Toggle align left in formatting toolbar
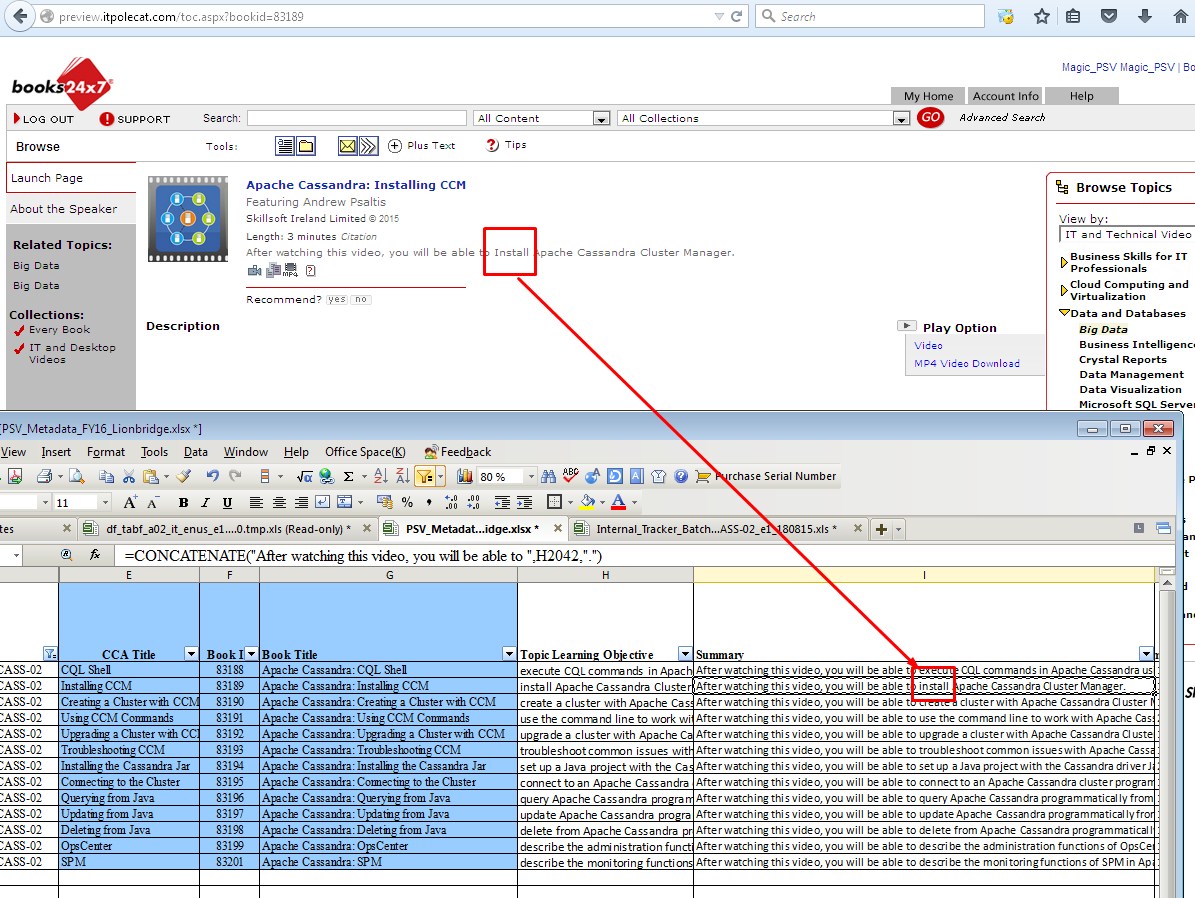Image resolution: width=1195 pixels, height=898 pixels. 256,502
